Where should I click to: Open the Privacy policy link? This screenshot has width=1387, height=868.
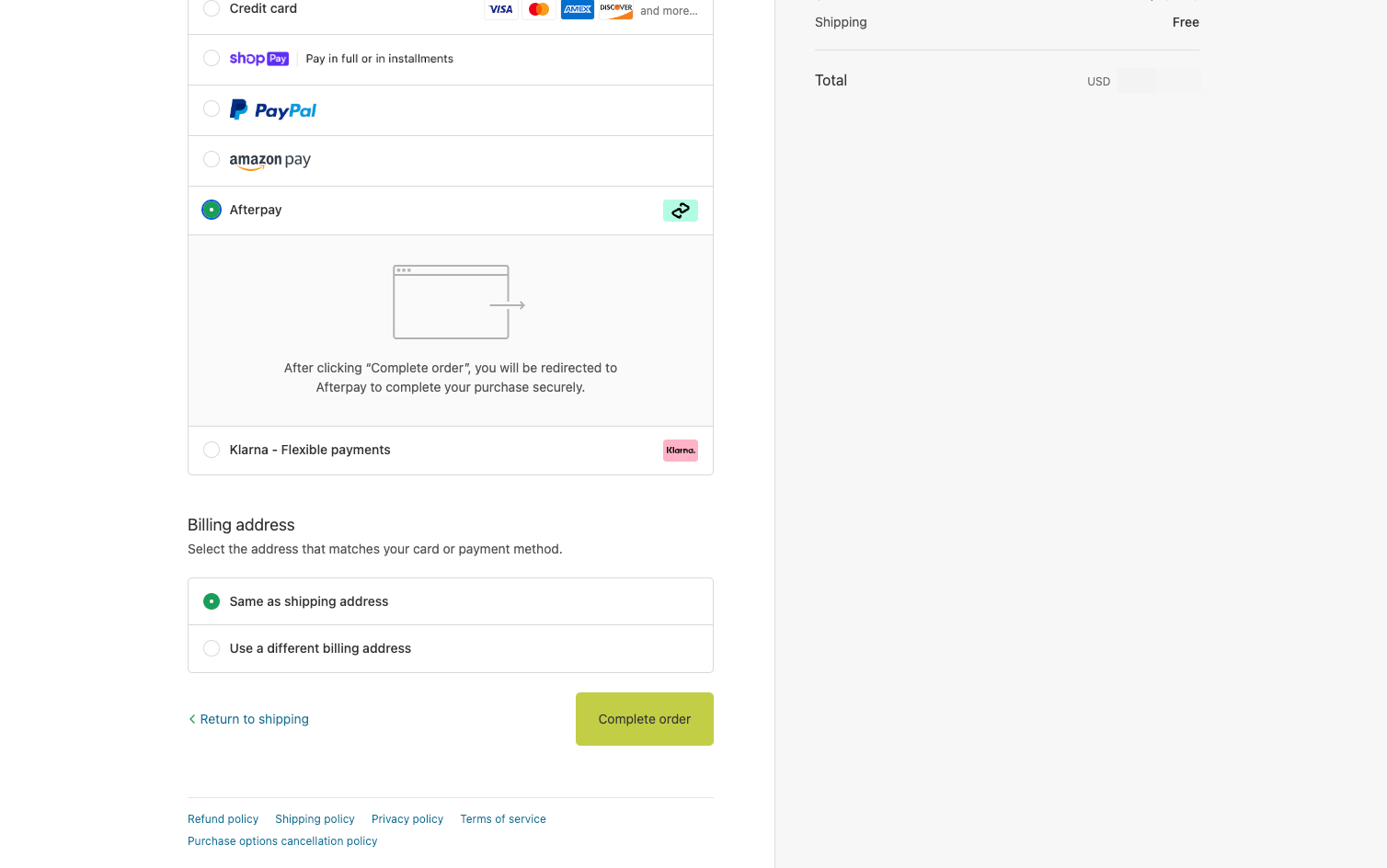click(x=407, y=819)
